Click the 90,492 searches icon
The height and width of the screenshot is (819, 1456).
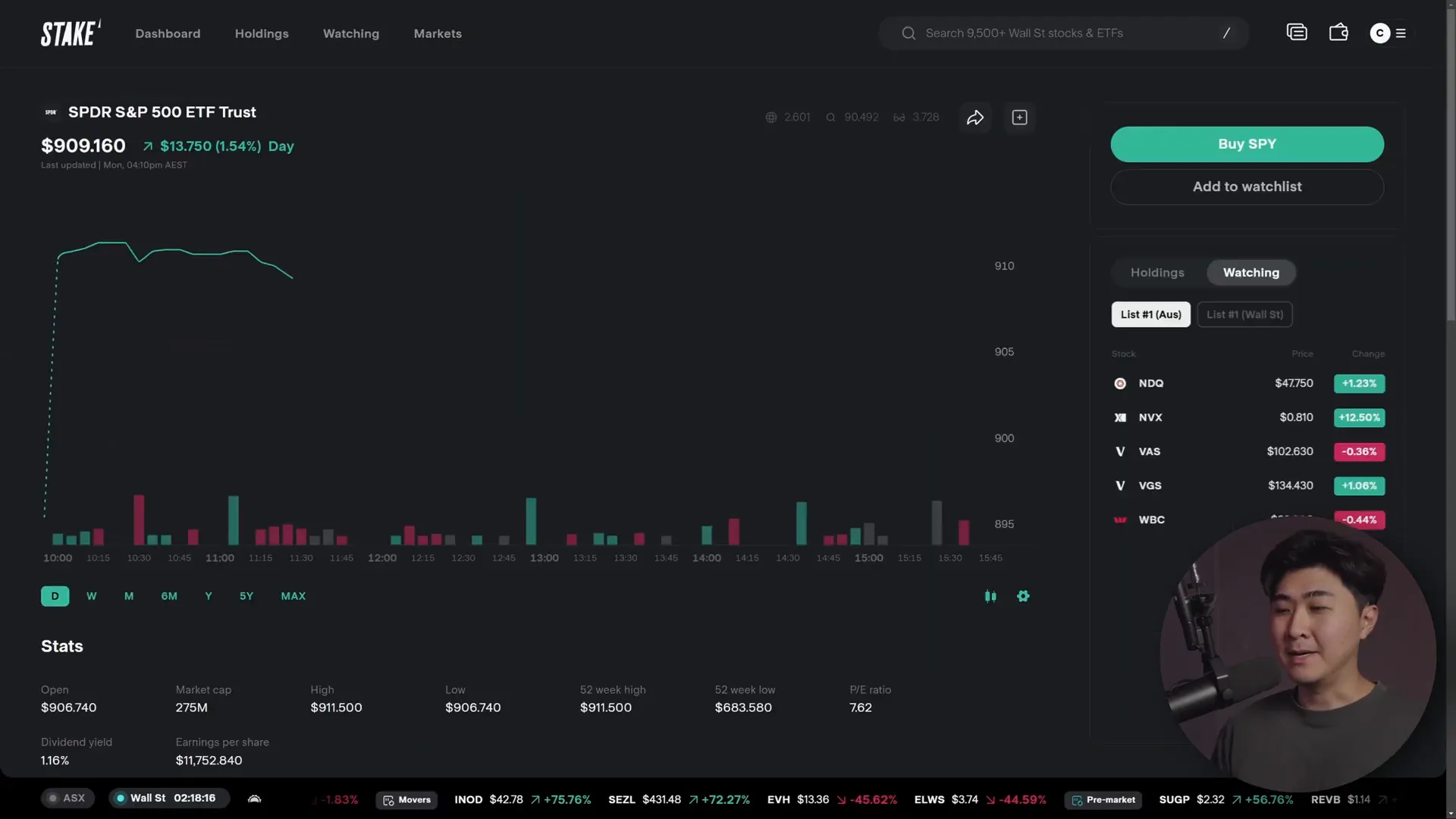coord(830,118)
